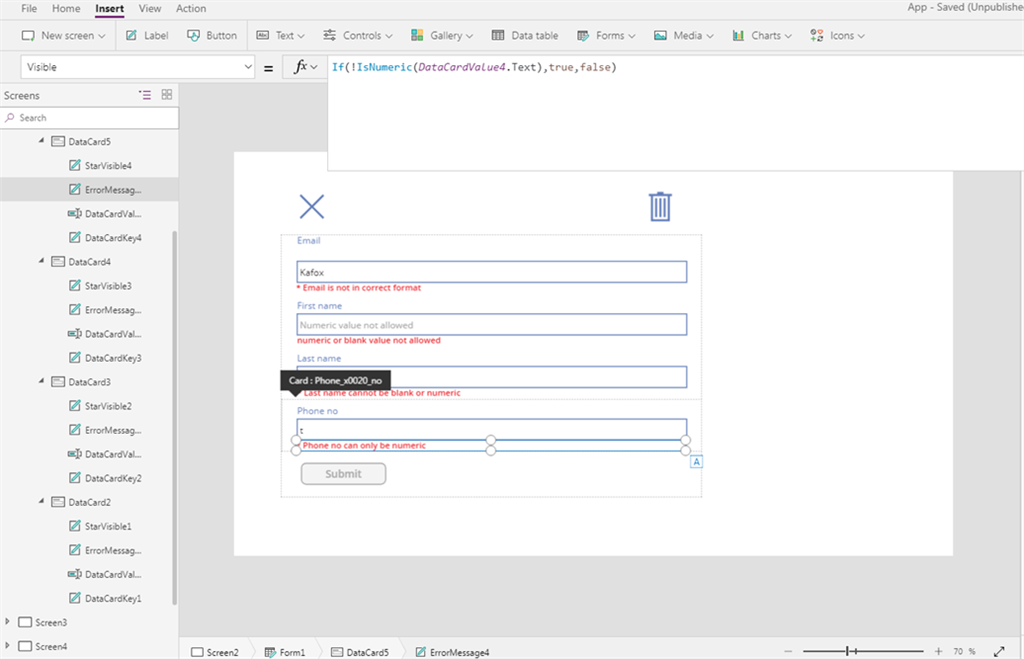Select ErrorMessage4 in the breadcrumb
This screenshot has width=1024, height=659.
pyautogui.click(x=453, y=652)
